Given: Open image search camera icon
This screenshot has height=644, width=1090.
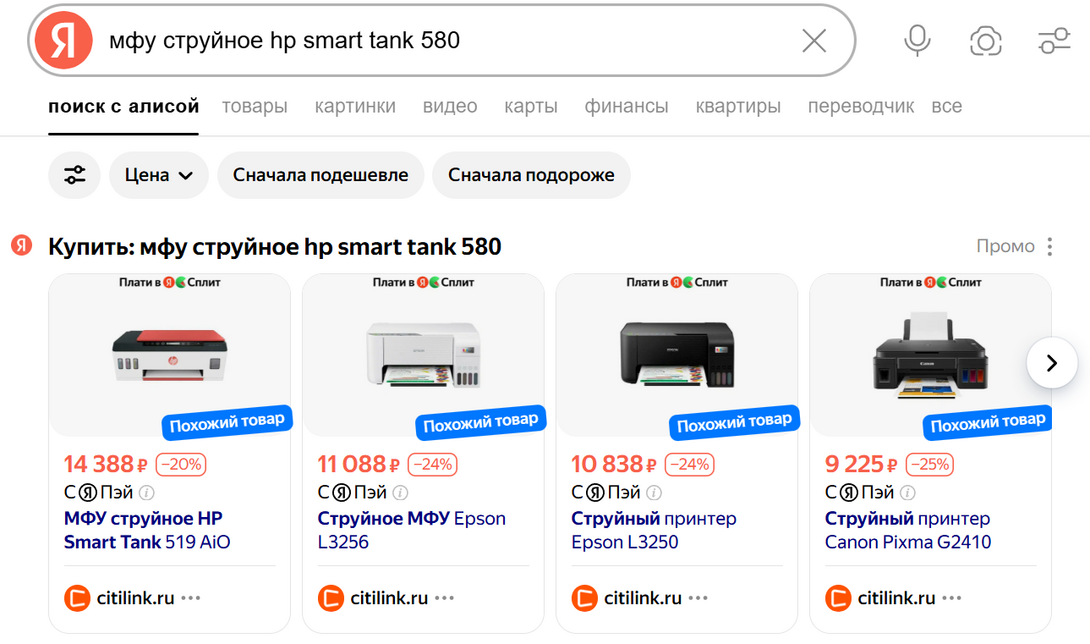Looking at the screenshot, I should coord(986,41).
